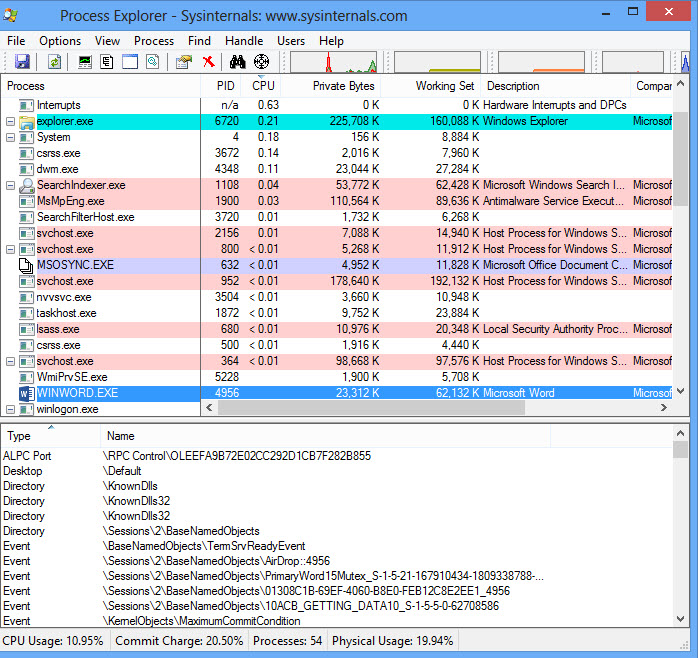Click the Word icon beside WINWORD.EXE
Viewport: 698px width, 658px height.
coord(27,394)
